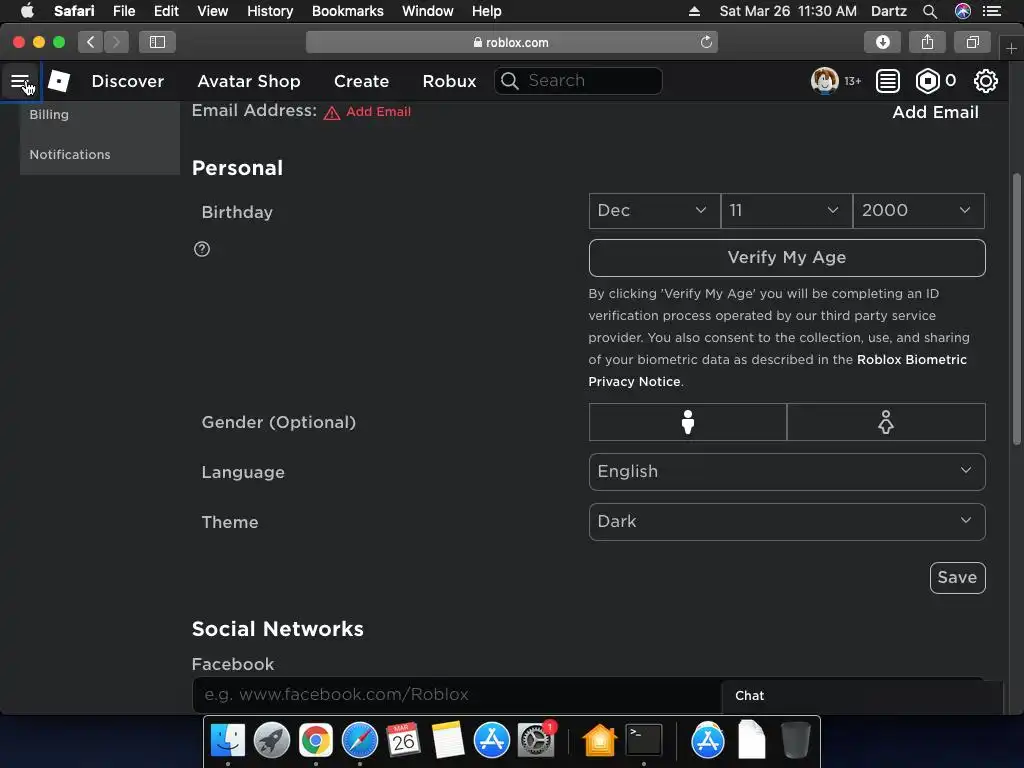Open the Notes app in the Dock

447,741
